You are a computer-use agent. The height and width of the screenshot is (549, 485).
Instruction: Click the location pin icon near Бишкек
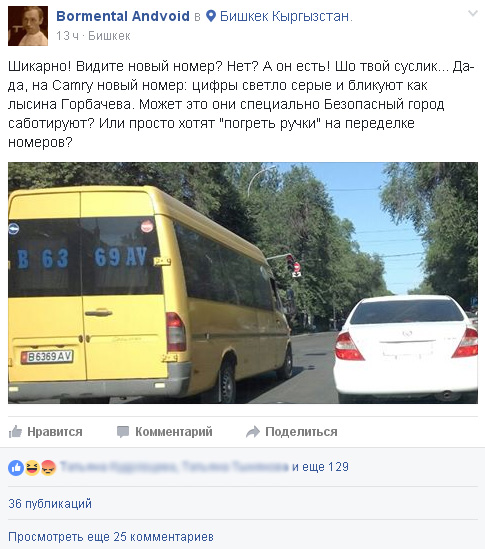click(211, 16)
